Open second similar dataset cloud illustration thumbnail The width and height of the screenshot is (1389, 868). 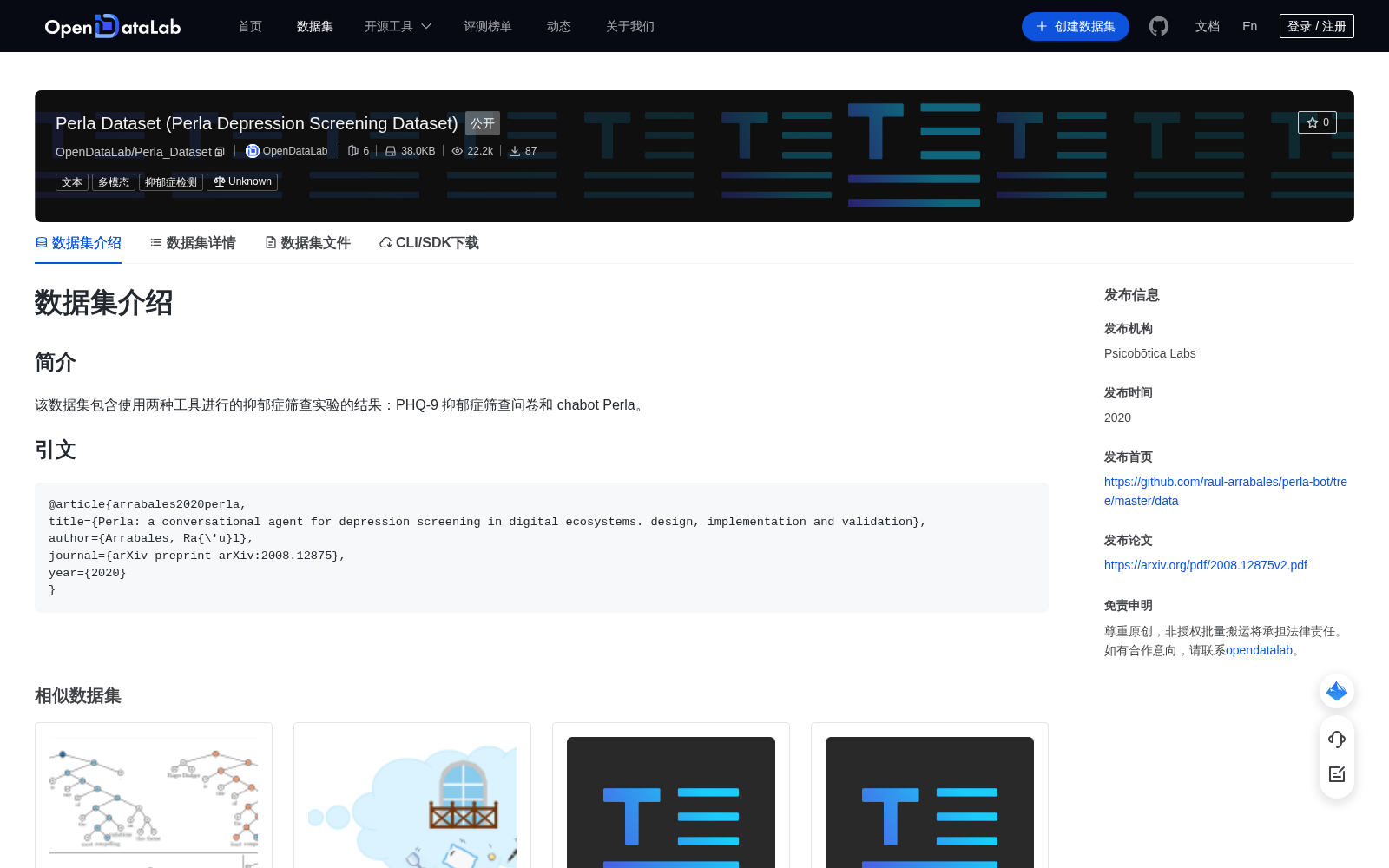[x=412, y=802]
